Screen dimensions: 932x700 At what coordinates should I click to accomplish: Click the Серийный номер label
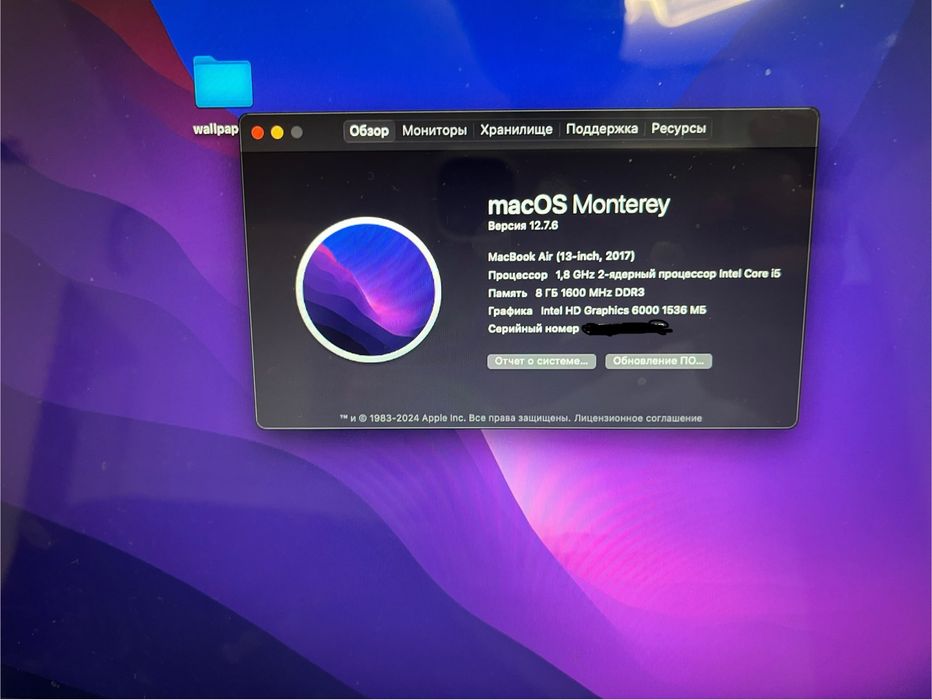pyautogui.click(x=533, y=329)
